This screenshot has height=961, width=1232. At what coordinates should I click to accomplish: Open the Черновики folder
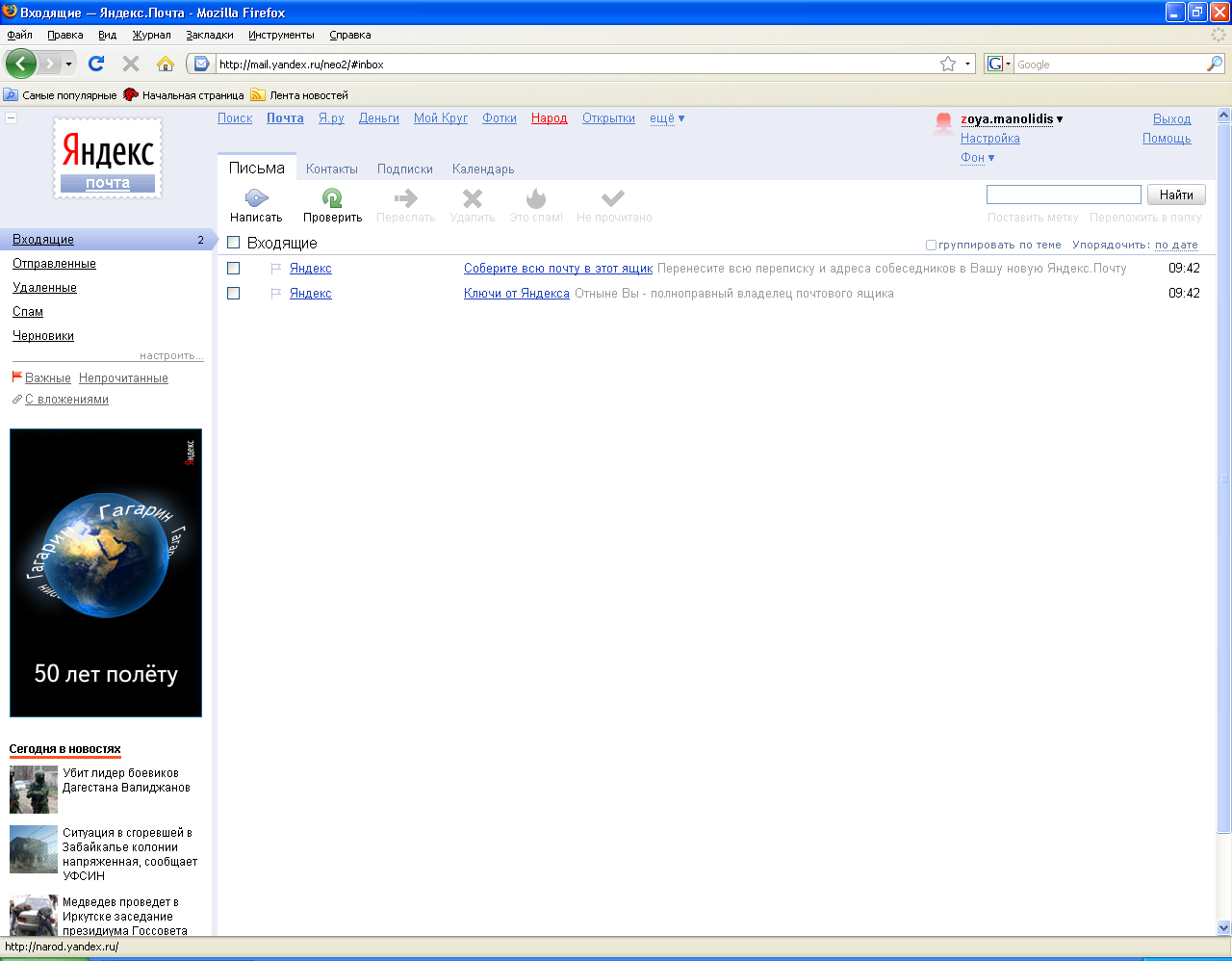[43, 336]
